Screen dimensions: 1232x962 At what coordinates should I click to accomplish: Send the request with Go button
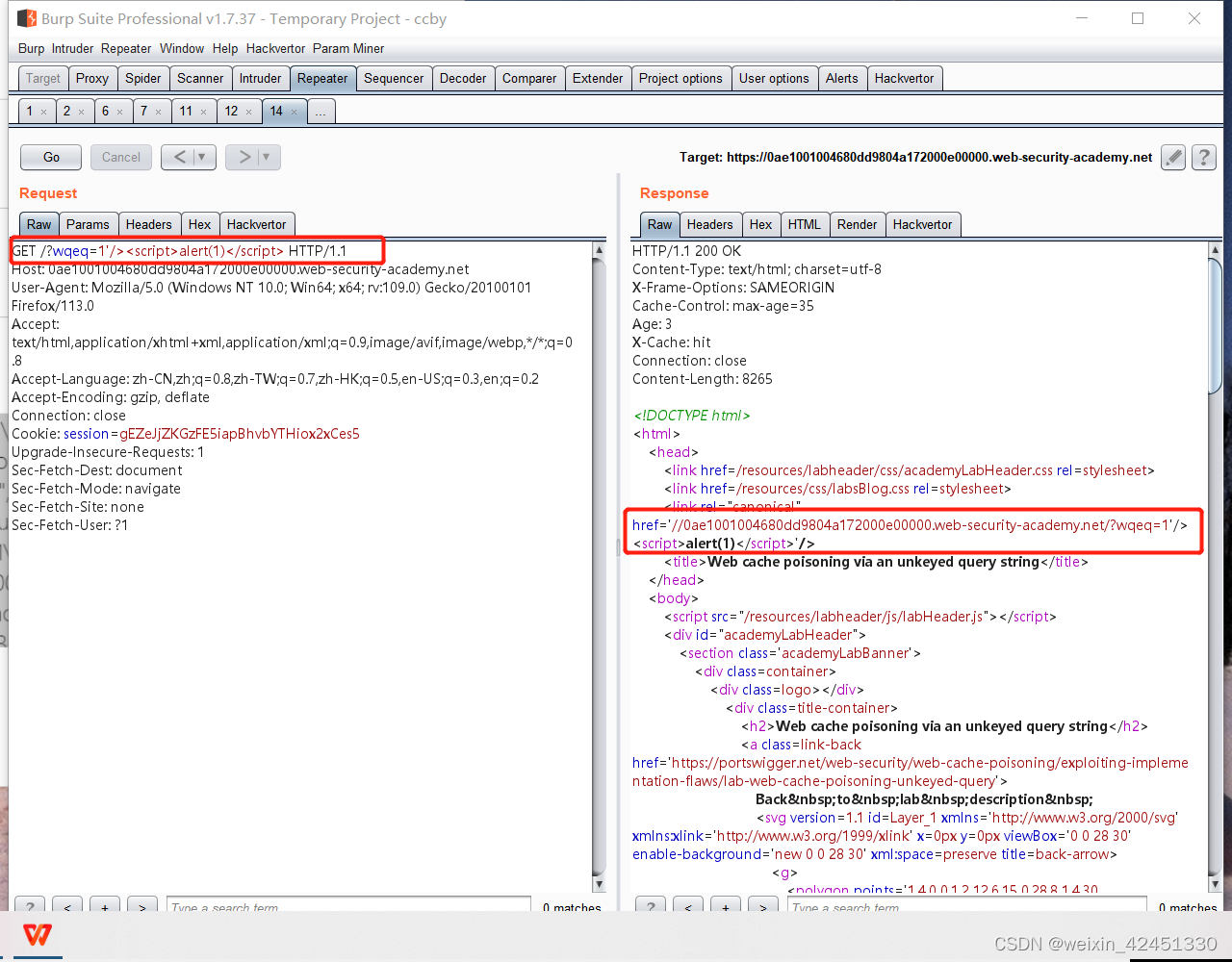pos(52,157)
